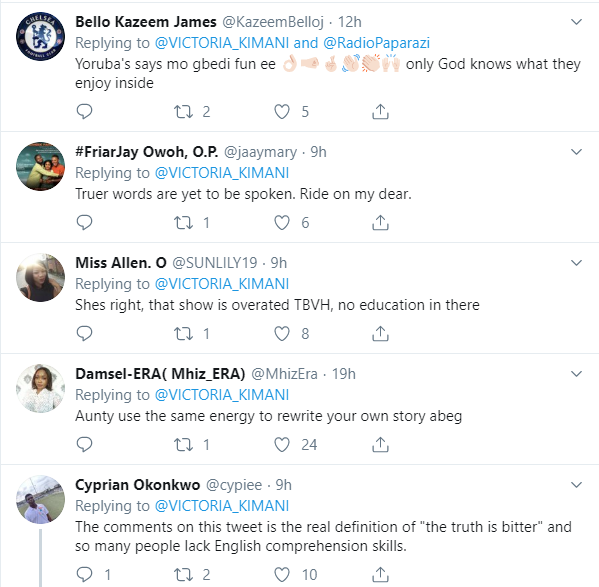Open more options for Bello Kazeem James's tweet

pyautogui.click(x=576, y=22)
